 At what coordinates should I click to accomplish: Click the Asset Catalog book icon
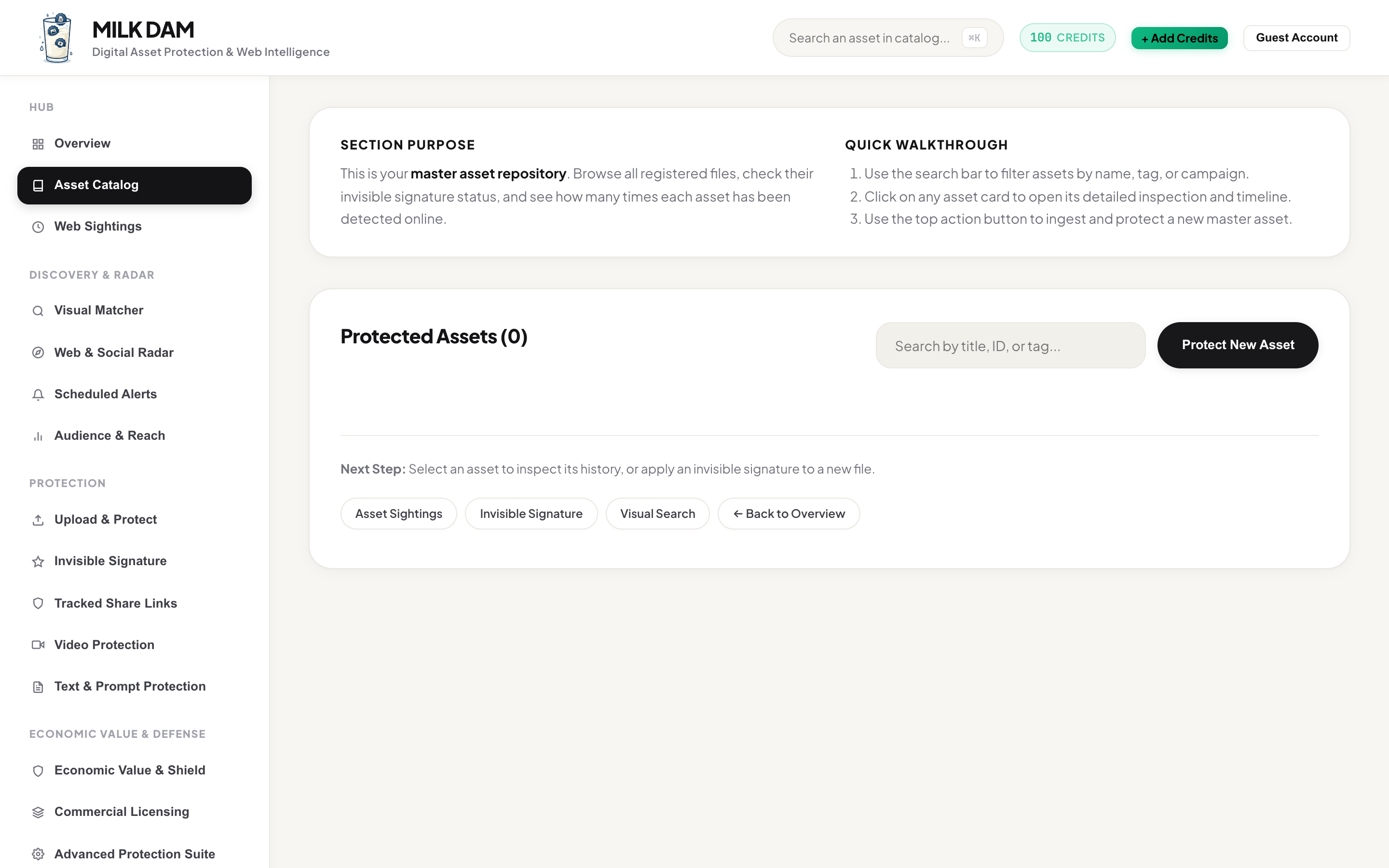(x=38, y=186)
